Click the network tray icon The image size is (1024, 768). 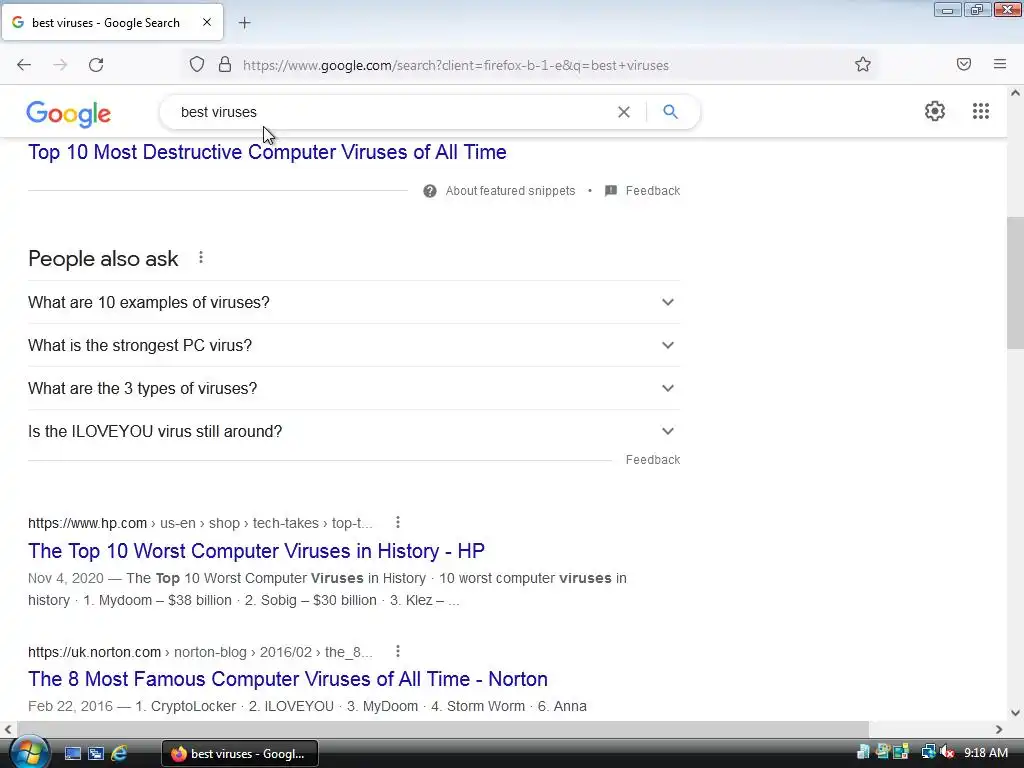[928, 752]
